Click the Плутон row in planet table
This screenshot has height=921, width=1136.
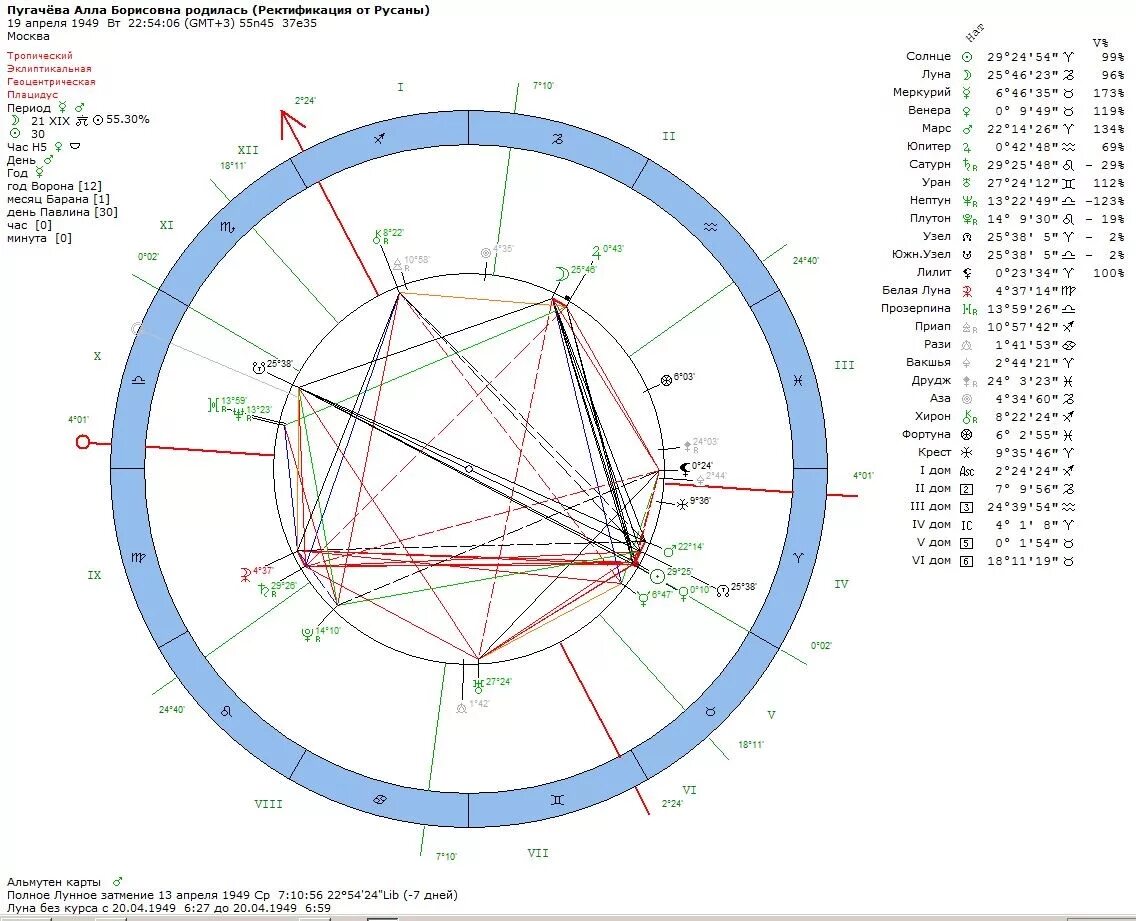coord(1016,219)
